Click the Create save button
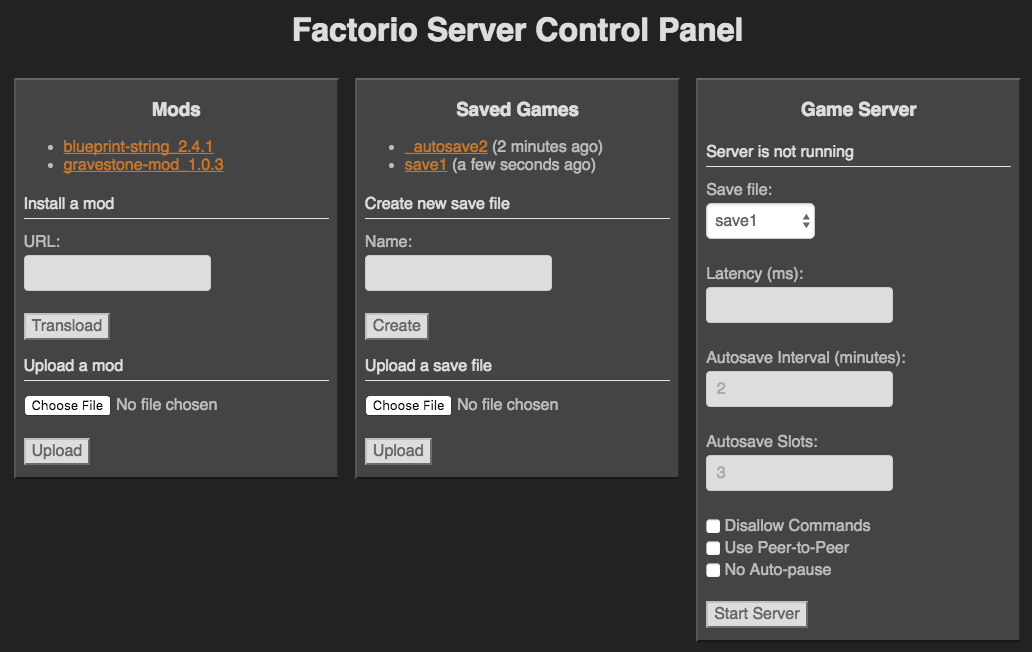Viewport: 1032px width, 652px height. [x=397, y=326]
